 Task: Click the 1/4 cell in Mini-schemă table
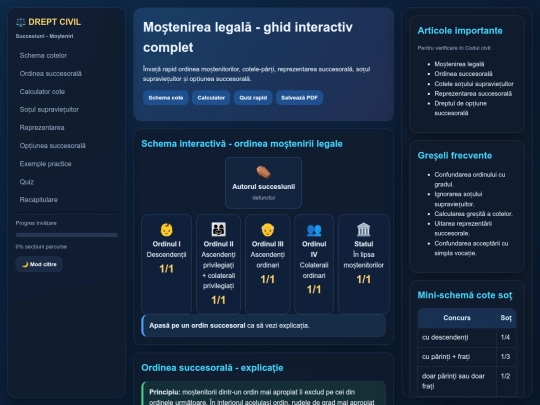coord(506,338)
